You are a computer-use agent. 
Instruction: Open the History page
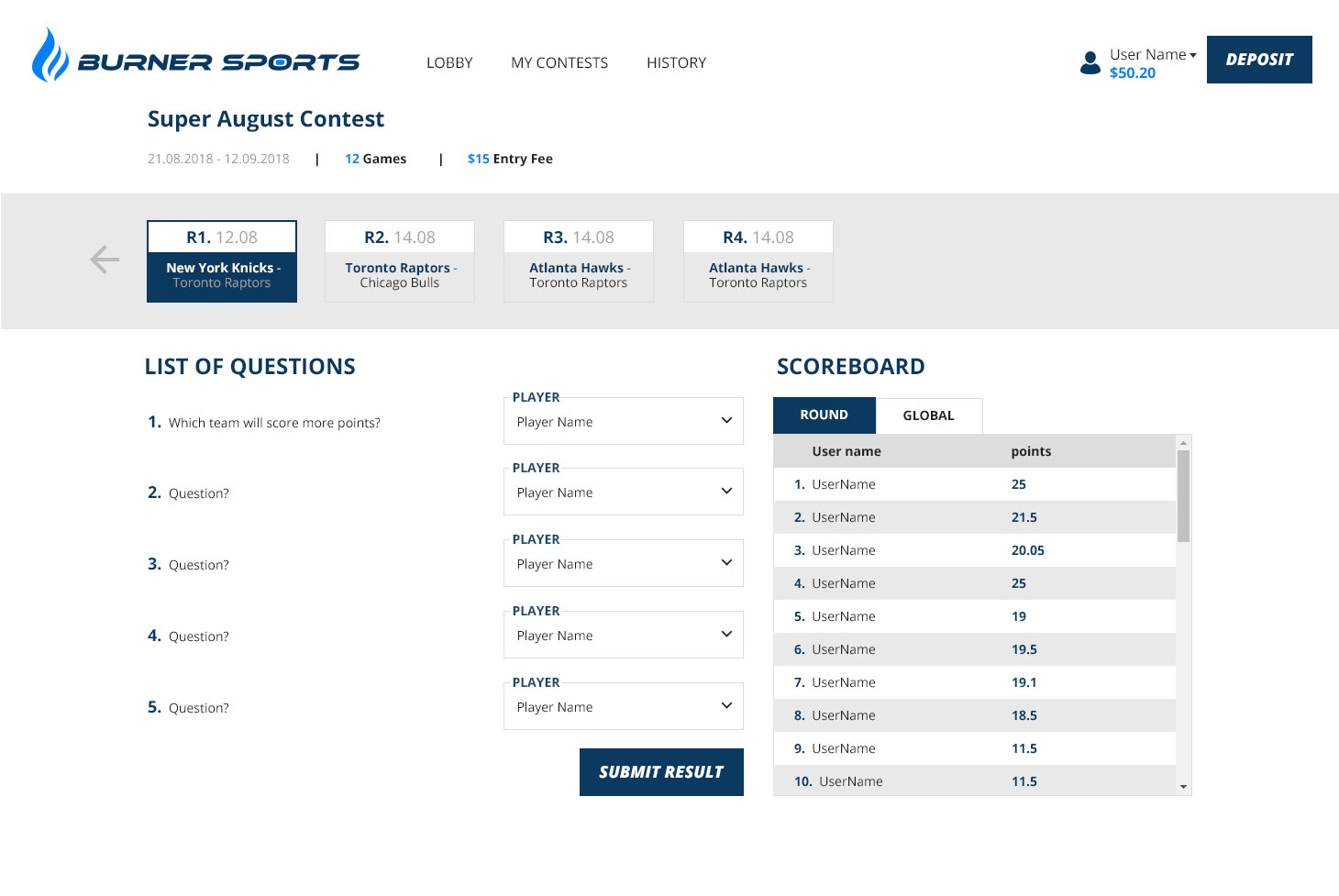676,62
